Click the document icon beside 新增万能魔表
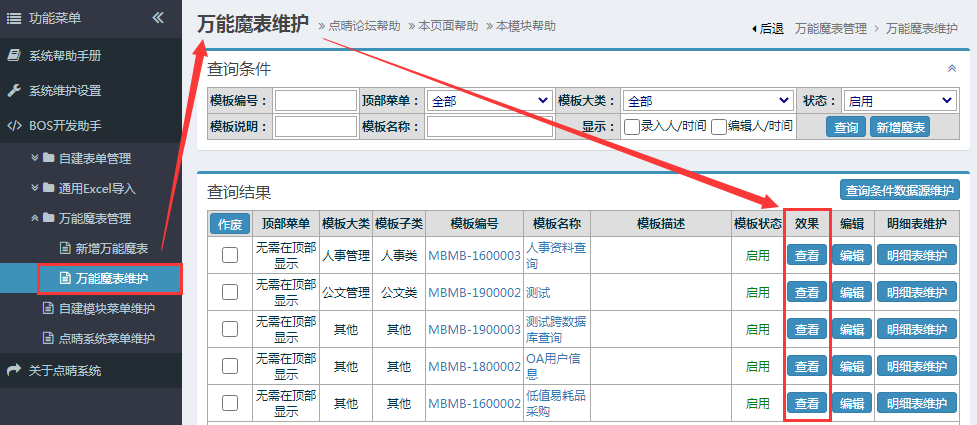The width and height of the screenshot is (977, 425). (65, 248)
